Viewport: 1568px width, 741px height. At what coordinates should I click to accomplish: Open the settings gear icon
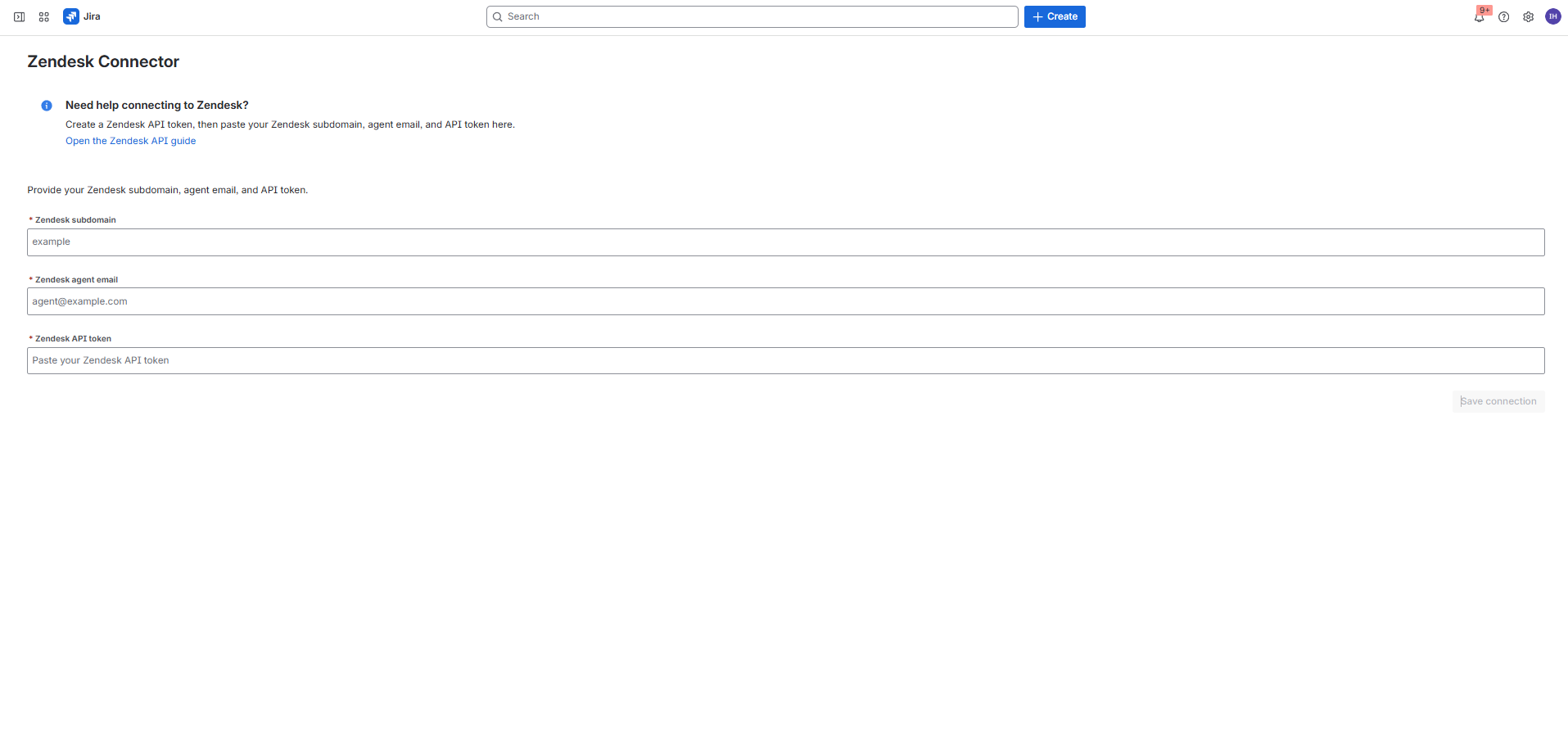[x=1529, y=16]
